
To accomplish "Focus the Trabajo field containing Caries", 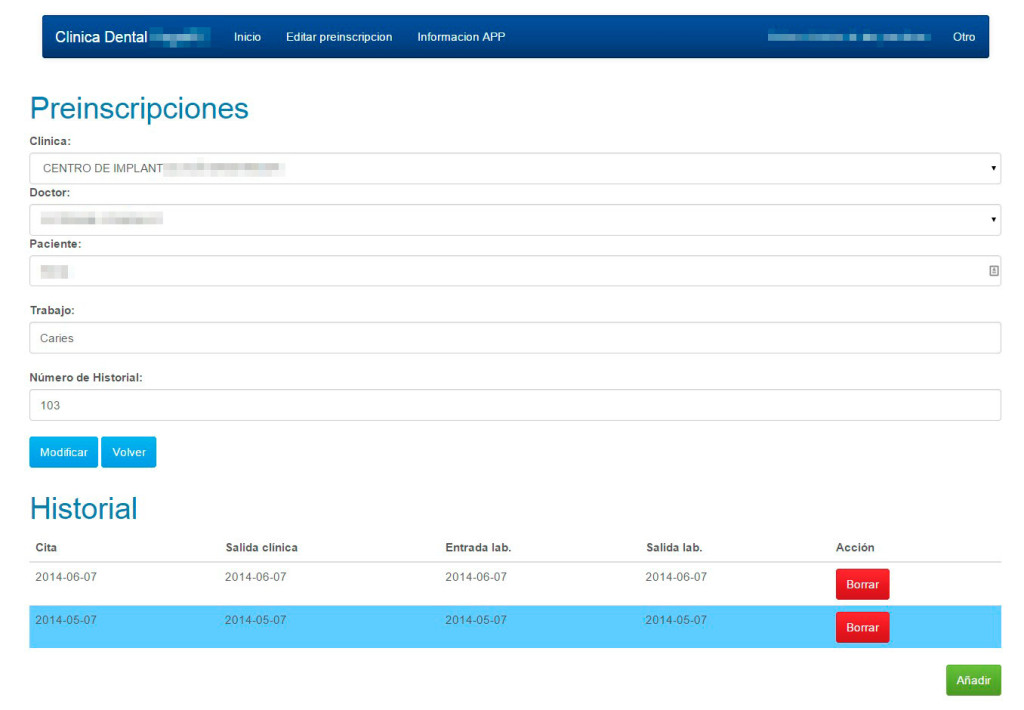I will click(x=515, y=338).
